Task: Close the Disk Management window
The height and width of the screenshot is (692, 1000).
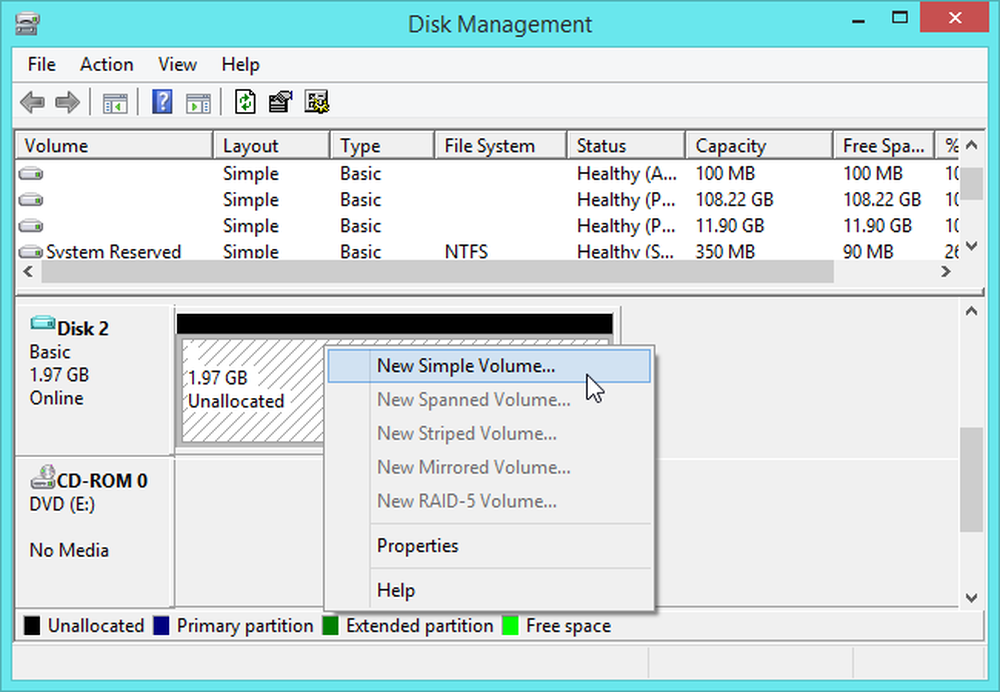Action: click(955, 18)
